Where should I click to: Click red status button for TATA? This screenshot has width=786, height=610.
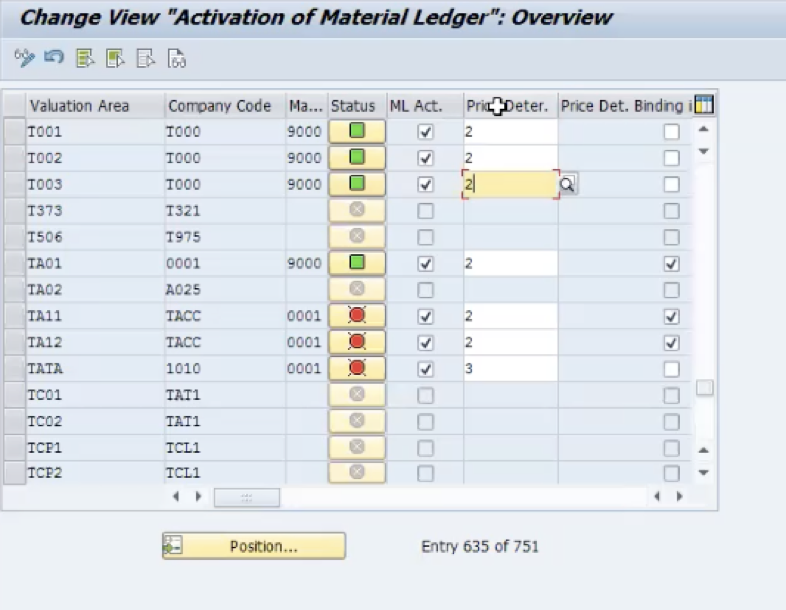[x=357, y=368]
